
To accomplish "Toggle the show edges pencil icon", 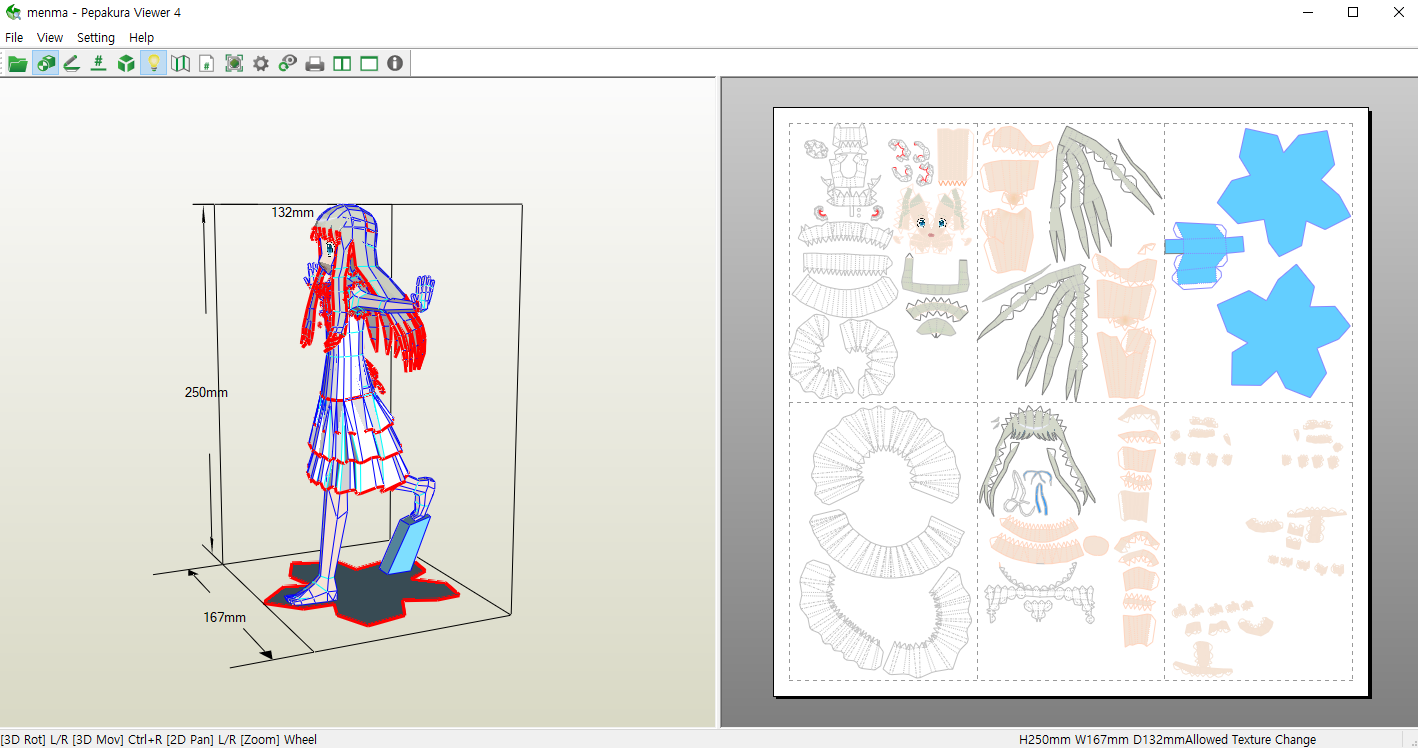I will (71, 64).
